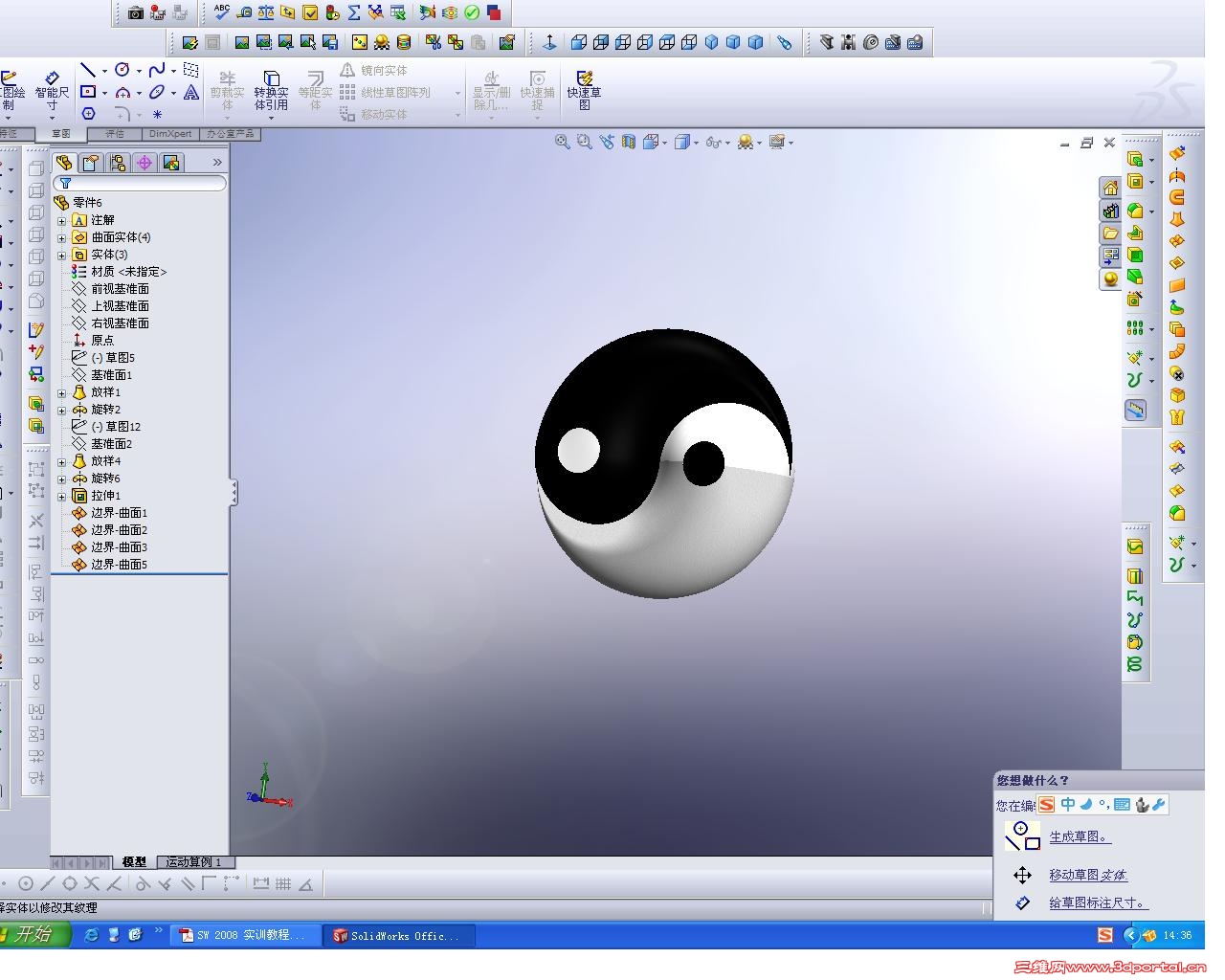The height and width of the screenshot is (980, 1225).
Task: Toggle Sogou half/full-width moon icon
Action: tap(1086, 804)
